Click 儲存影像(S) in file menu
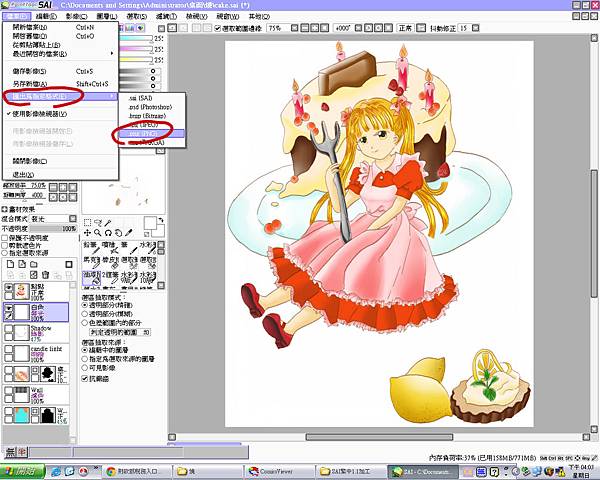The height and width of the screenshot is (480, 600). click(x=60, y=71)
